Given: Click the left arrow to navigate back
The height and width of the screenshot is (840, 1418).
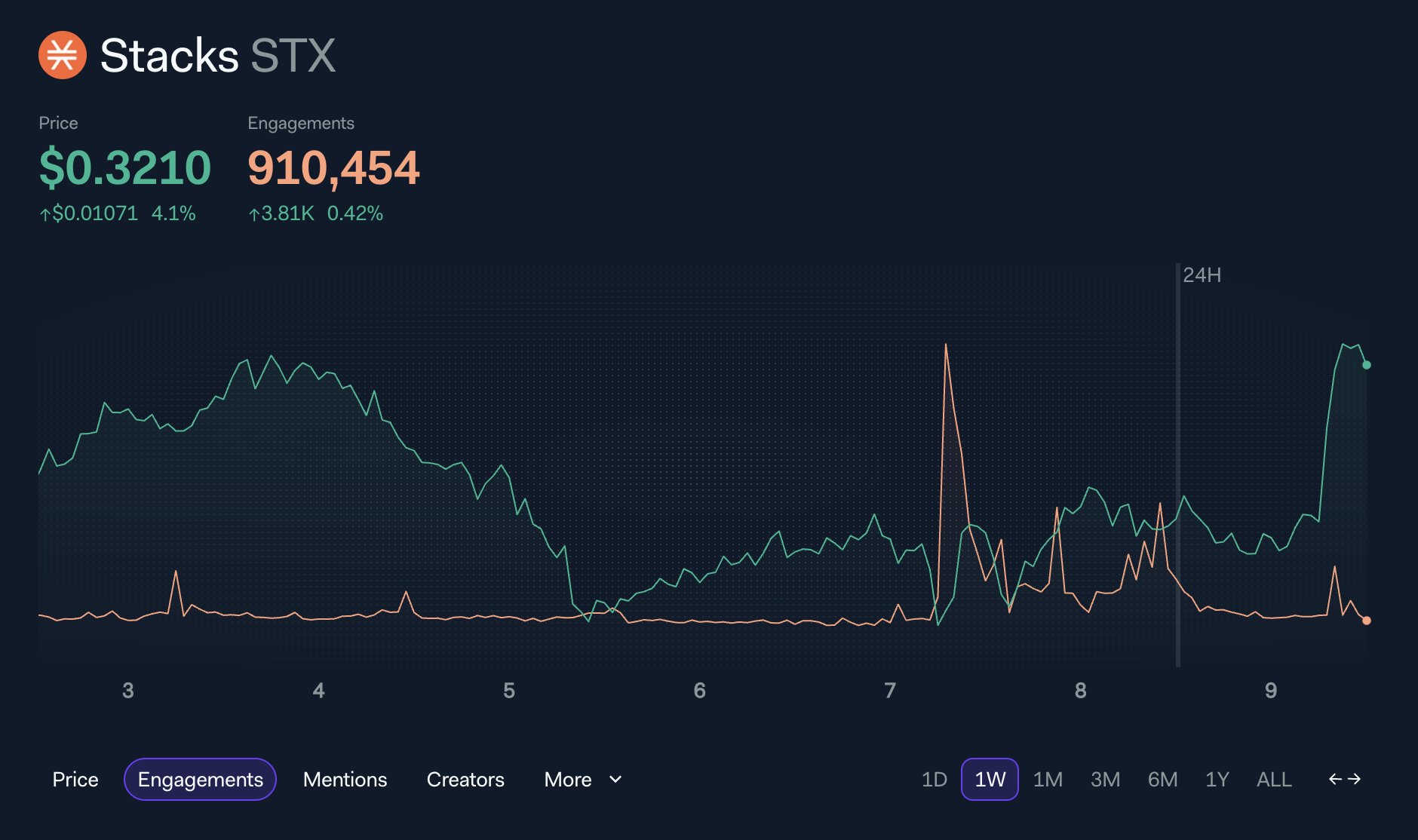Looking at the screenshot, I should (x=1335, y=779).
